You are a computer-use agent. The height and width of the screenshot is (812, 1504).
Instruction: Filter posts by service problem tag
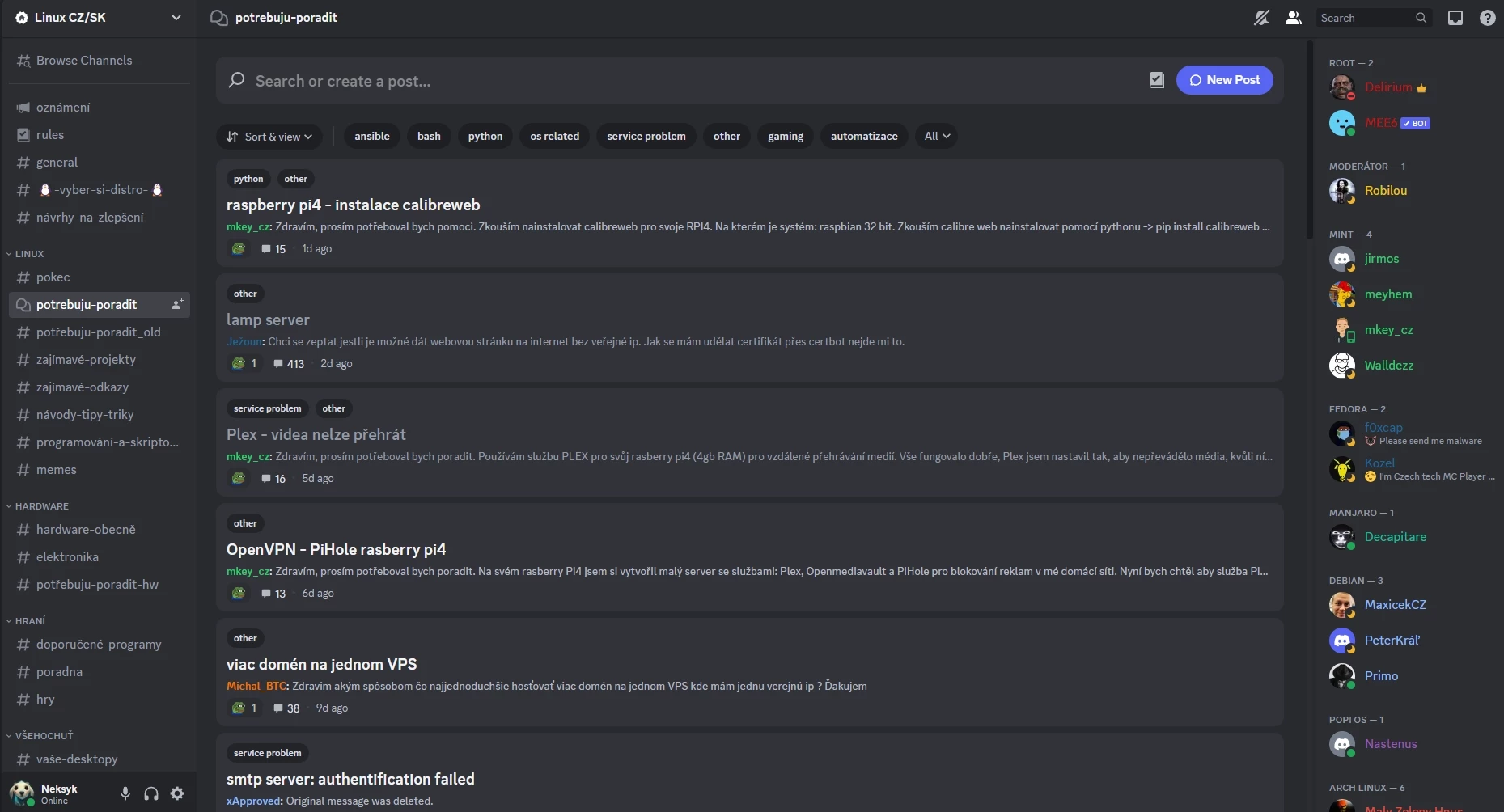[x=646, y=137]
